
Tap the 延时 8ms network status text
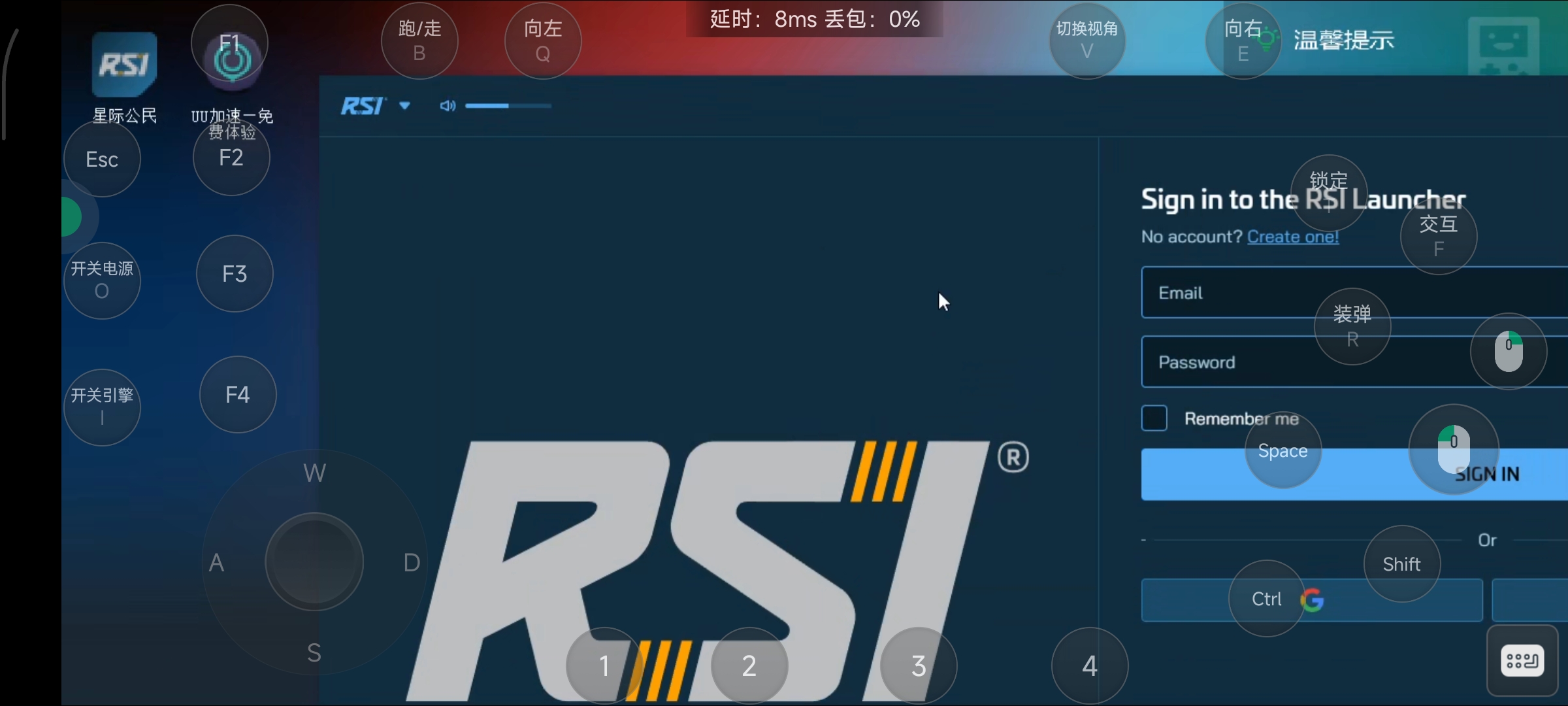815,19
